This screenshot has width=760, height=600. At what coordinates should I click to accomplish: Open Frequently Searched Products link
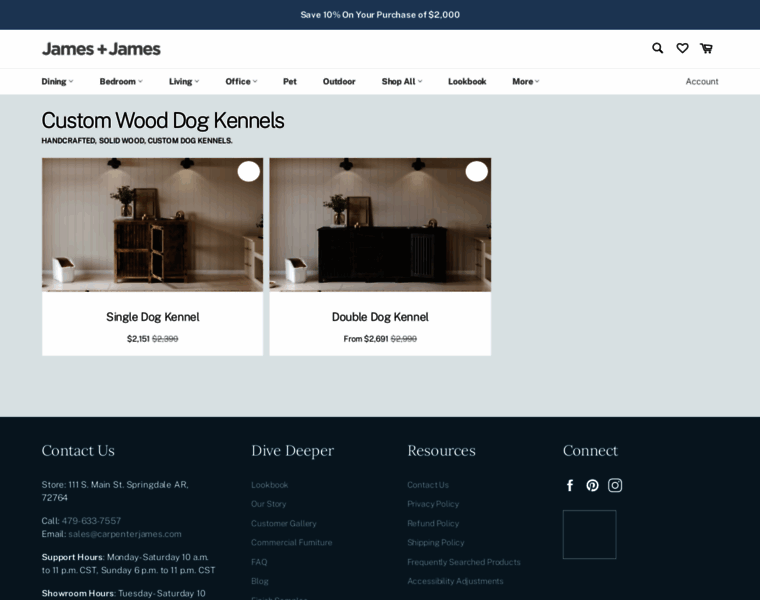(464, 562)
